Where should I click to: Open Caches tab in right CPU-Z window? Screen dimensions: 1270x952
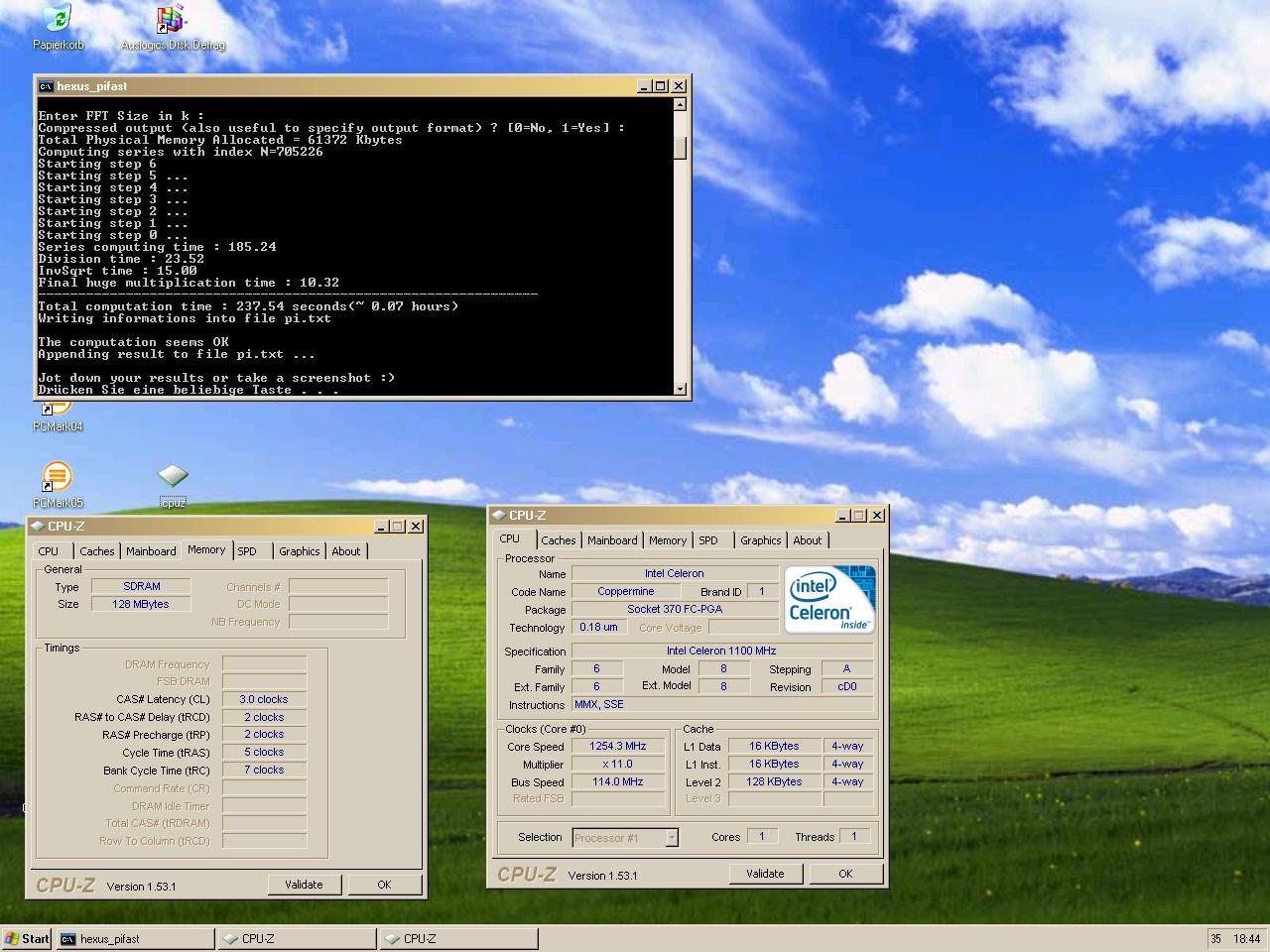pyautogui.click(x=559, y=540)
